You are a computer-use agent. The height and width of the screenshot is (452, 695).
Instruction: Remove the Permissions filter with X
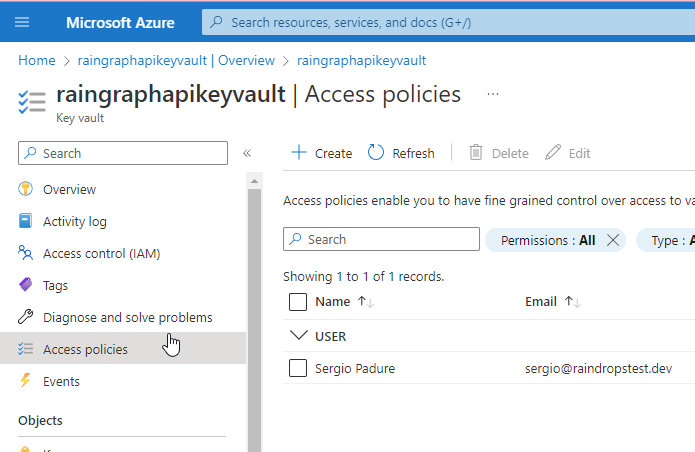tap(613, 240)
